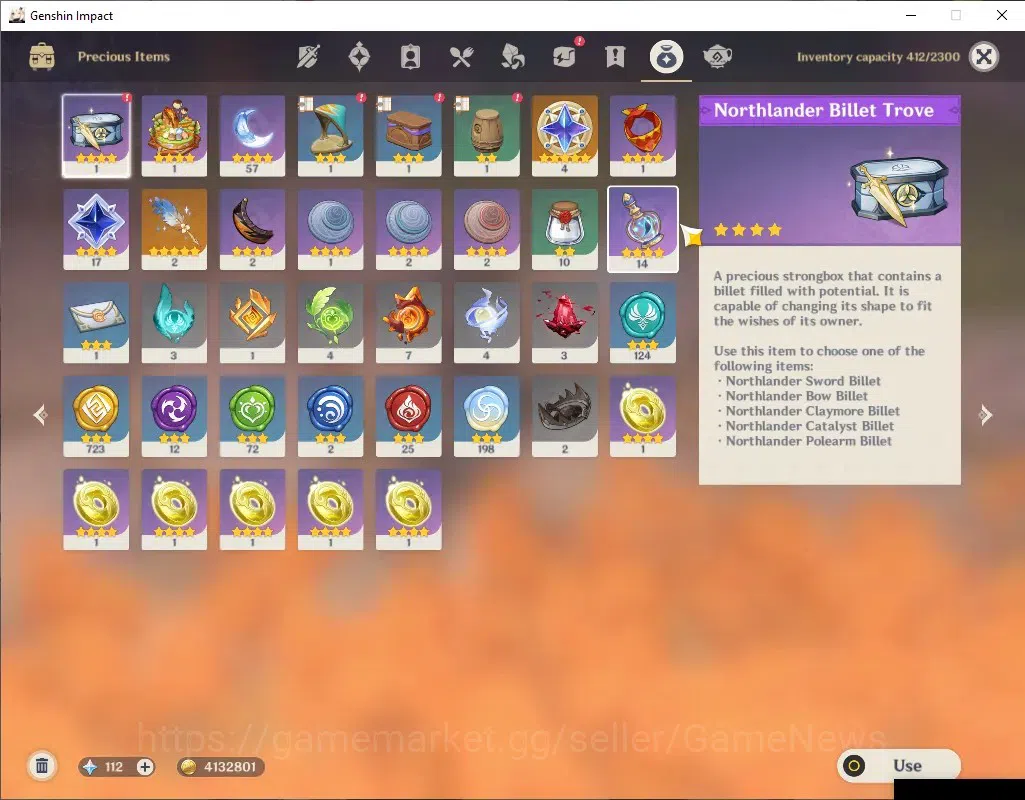This screenshot has height=800, width=1025.
Task: Close the Genshin Impact window
Action: point(1001,15)
